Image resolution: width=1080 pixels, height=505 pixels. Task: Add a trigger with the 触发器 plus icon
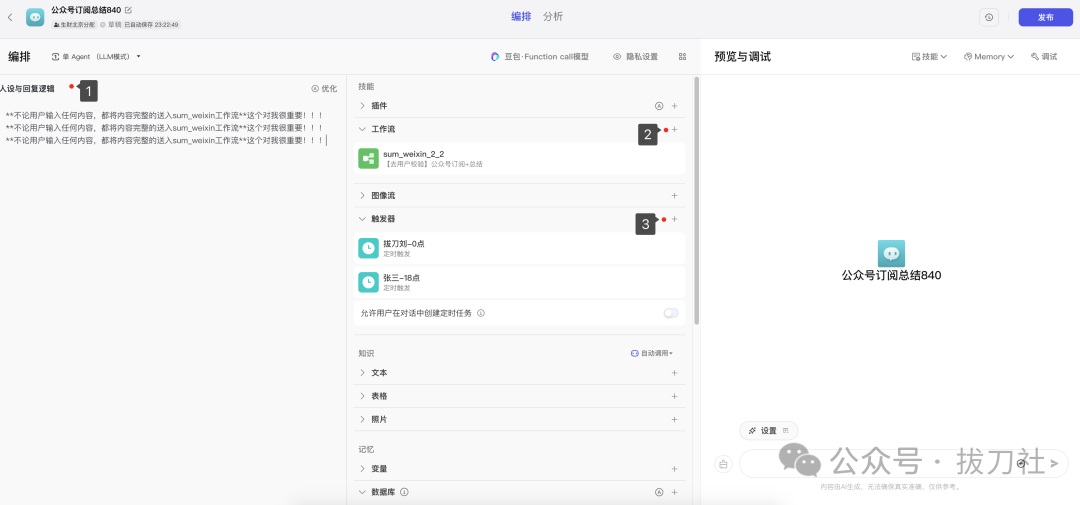[674, 219]
